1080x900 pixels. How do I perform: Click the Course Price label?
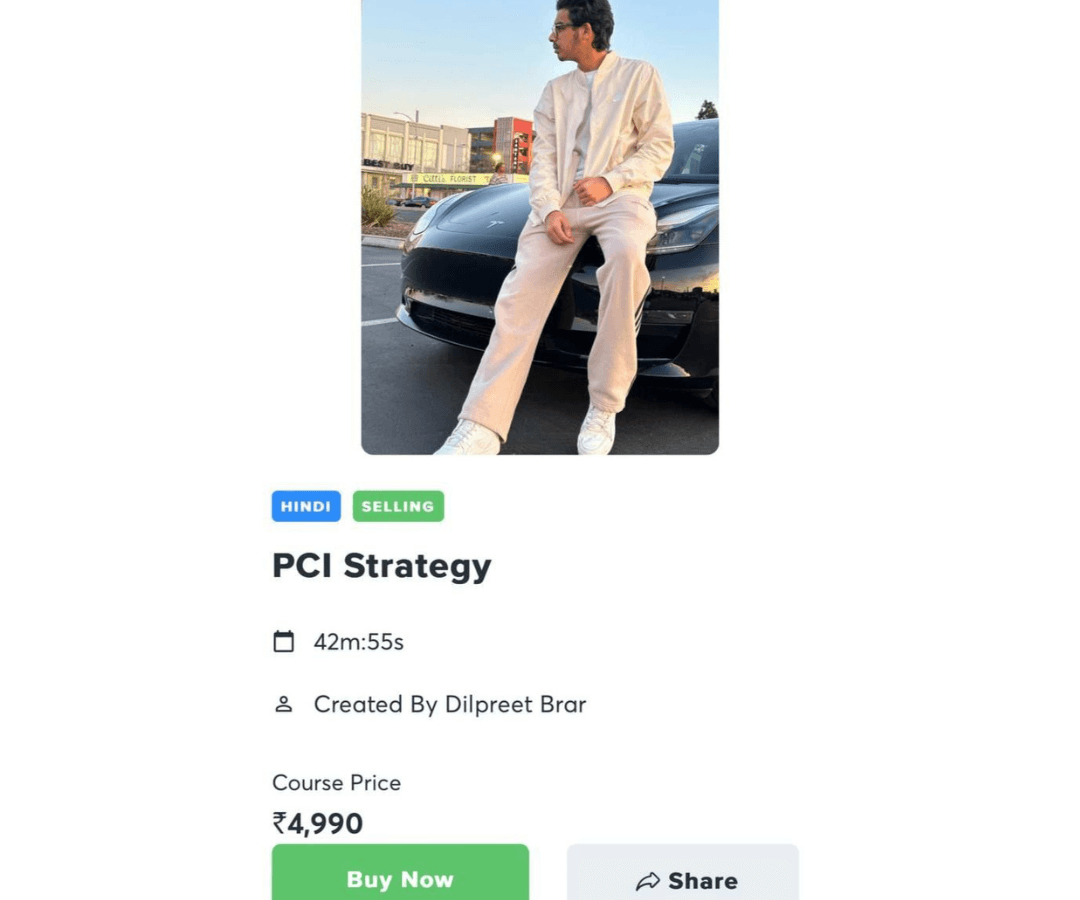(x=336, y=783)
